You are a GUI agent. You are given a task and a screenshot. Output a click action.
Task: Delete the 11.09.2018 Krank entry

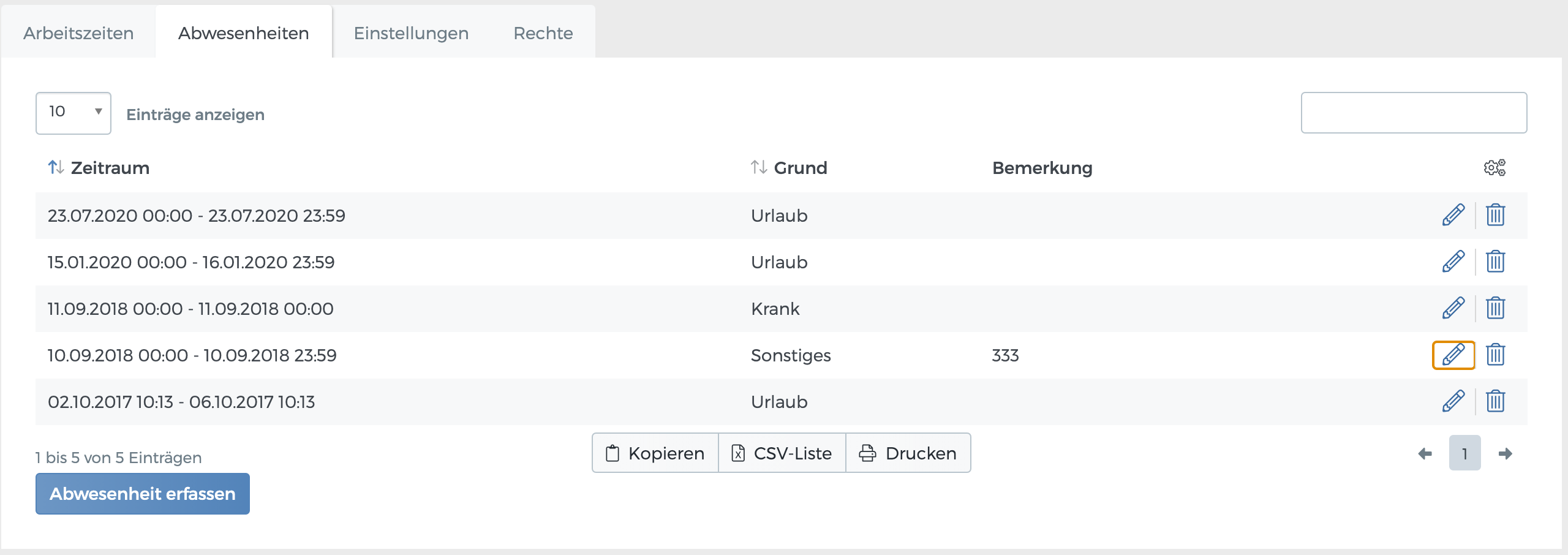click(1495, 308)
